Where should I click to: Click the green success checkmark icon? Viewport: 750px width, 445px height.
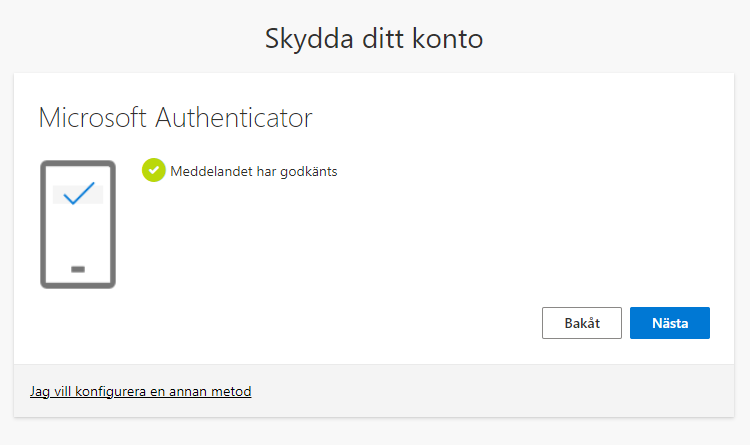[154, 170]
